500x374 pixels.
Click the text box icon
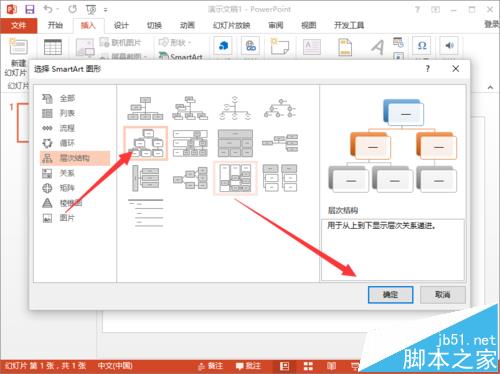(x=312, y=47)
